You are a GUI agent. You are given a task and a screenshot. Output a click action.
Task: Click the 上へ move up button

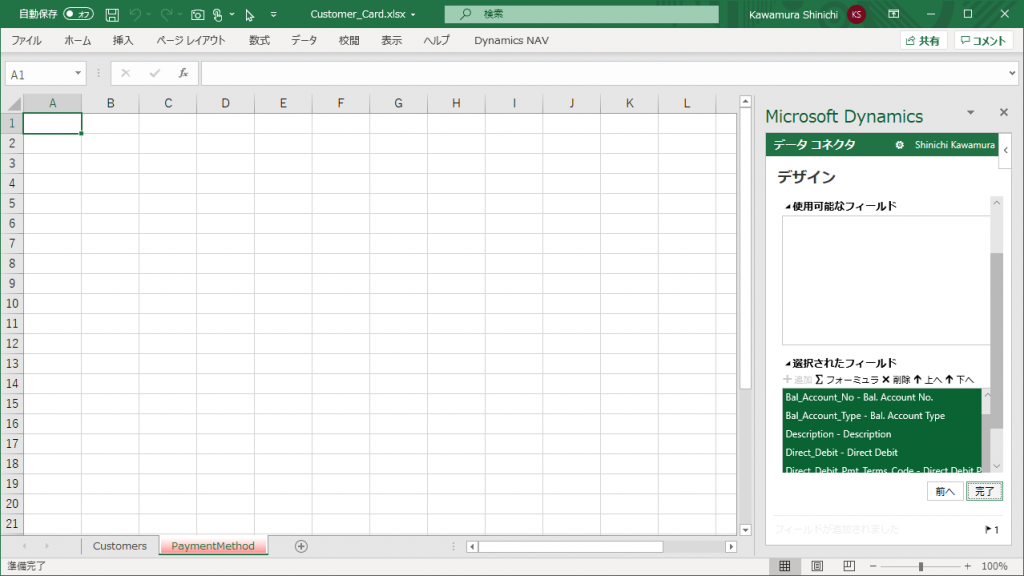click(927, 380)
